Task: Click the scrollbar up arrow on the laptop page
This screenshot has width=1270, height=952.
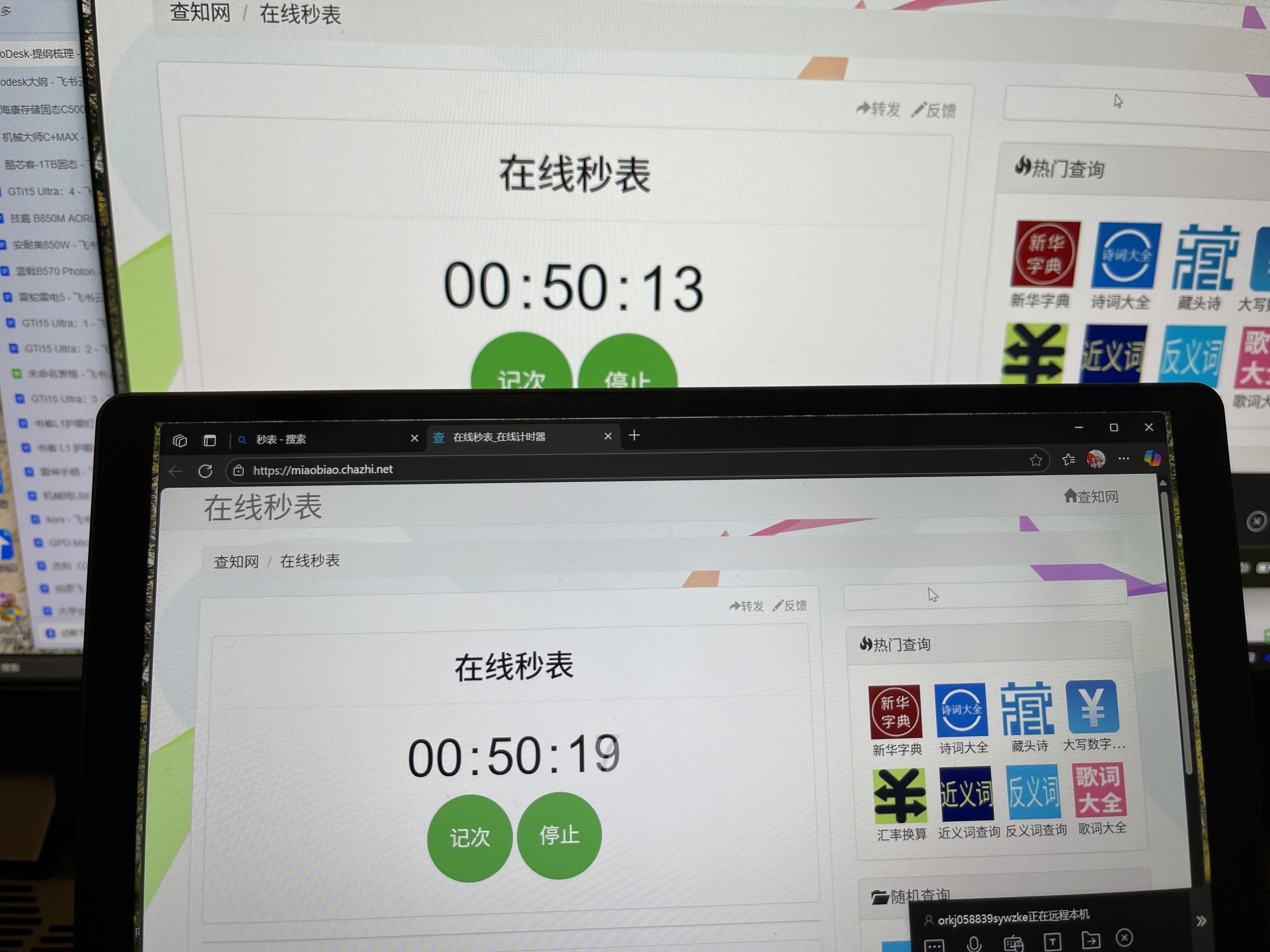Action: pyautogui.click(x=1163, y=483)
